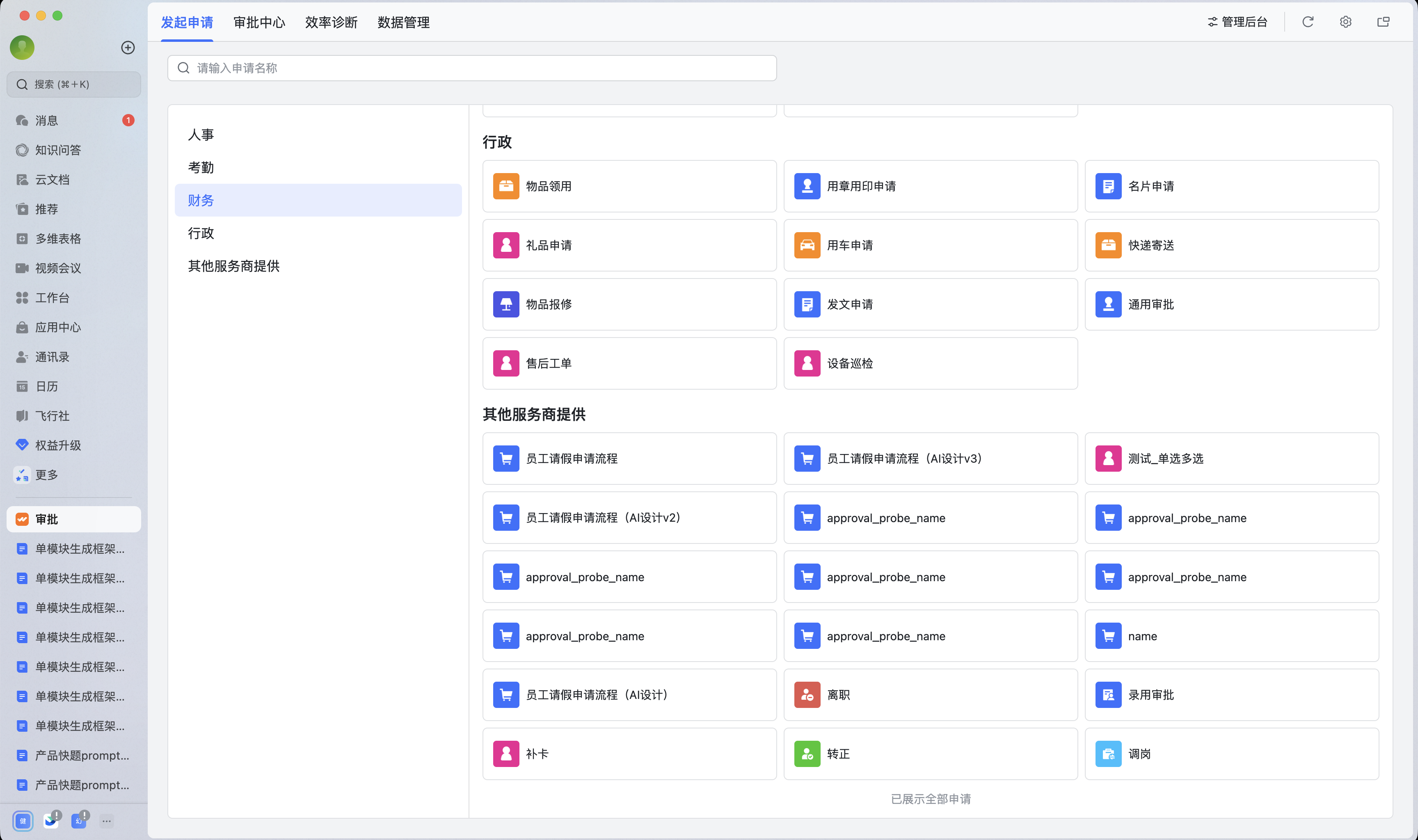Open 用章用印申请 application card
Image resolution: width=1418 pixels, height=840 pixels.
point(931,186)
